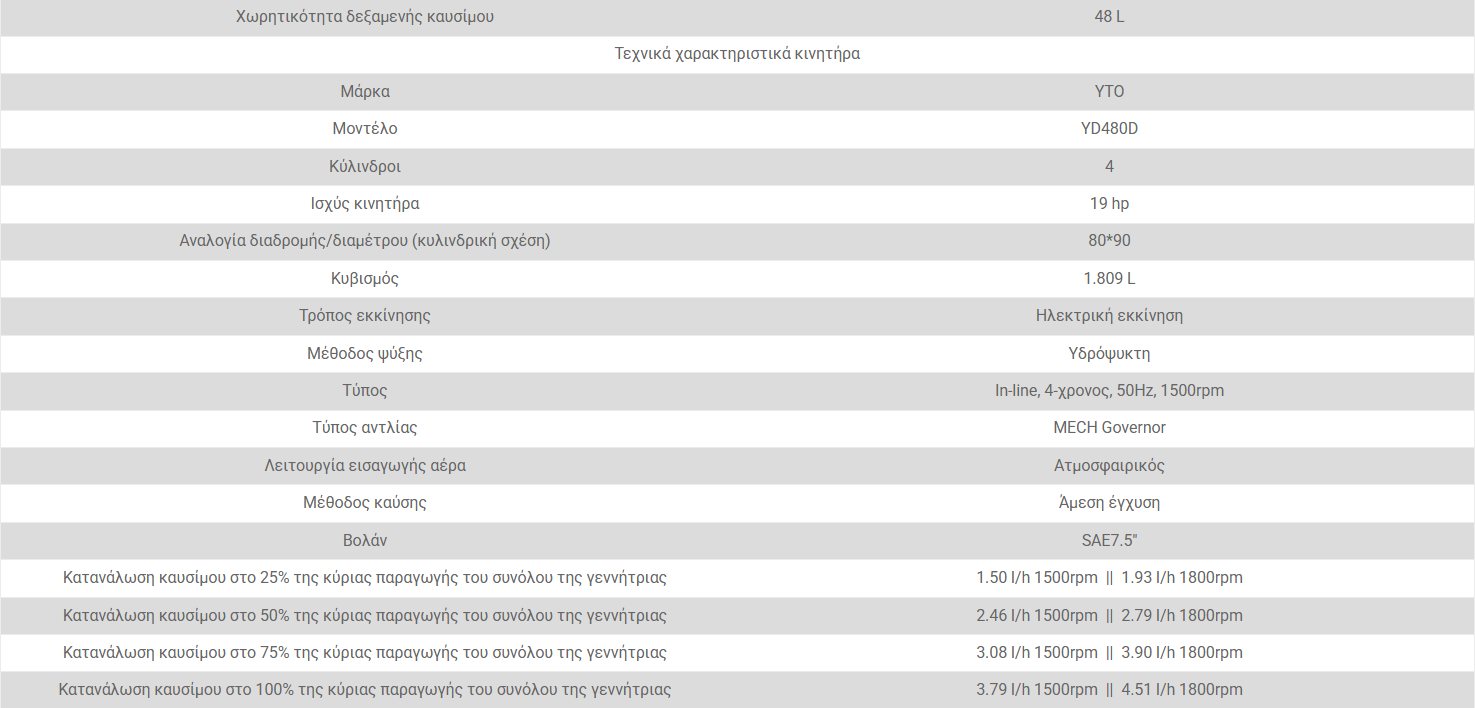Click the 'In-line, 4-χρονος, 50Hz, 1500rpm' type value

pos(1109,391)
